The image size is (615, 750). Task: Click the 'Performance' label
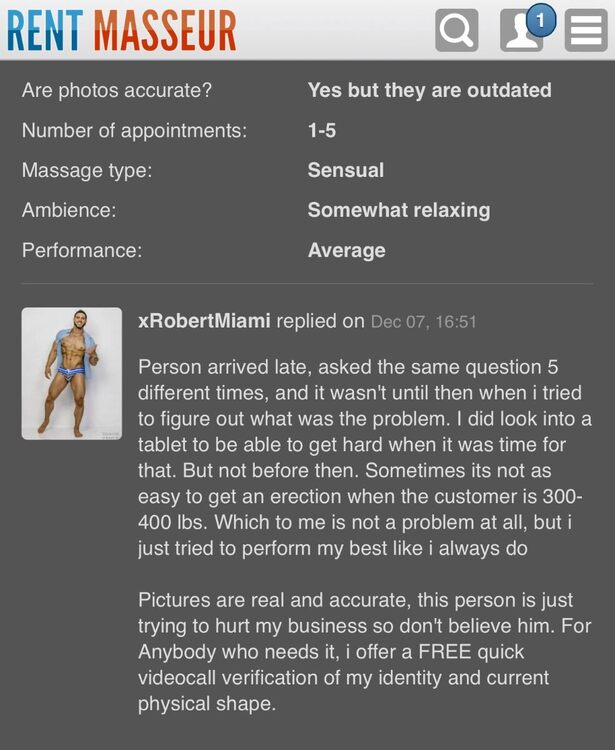point(82,250)
